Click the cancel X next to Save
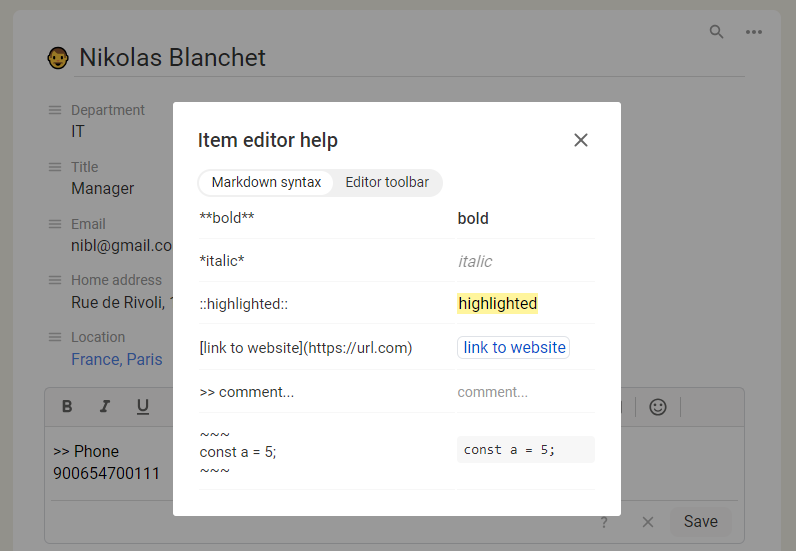Image resolution: width=796 pixels, height=551 pixels. pyautogui.click(x=648, y=522)
